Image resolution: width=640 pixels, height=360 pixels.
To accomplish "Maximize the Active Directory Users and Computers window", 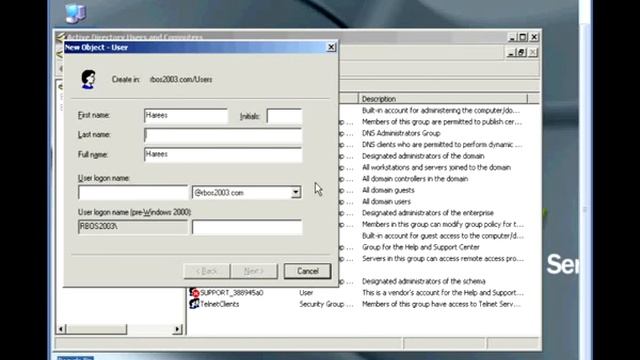I will (x=523, y=37).
